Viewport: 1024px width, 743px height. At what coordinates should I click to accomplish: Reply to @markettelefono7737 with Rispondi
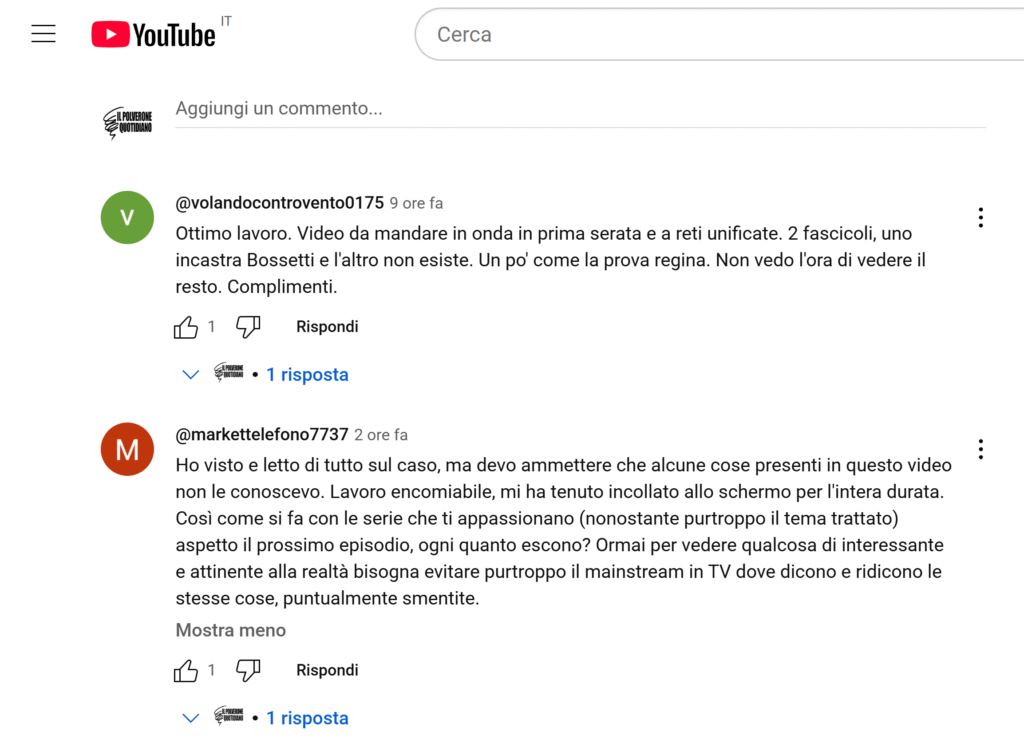point(327,671)
